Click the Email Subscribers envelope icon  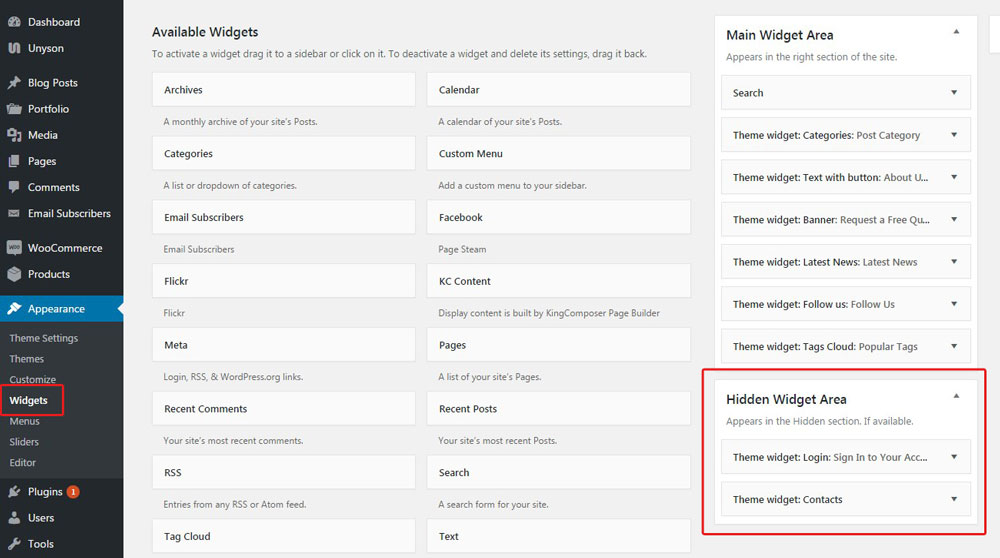[x=14, y=213]
